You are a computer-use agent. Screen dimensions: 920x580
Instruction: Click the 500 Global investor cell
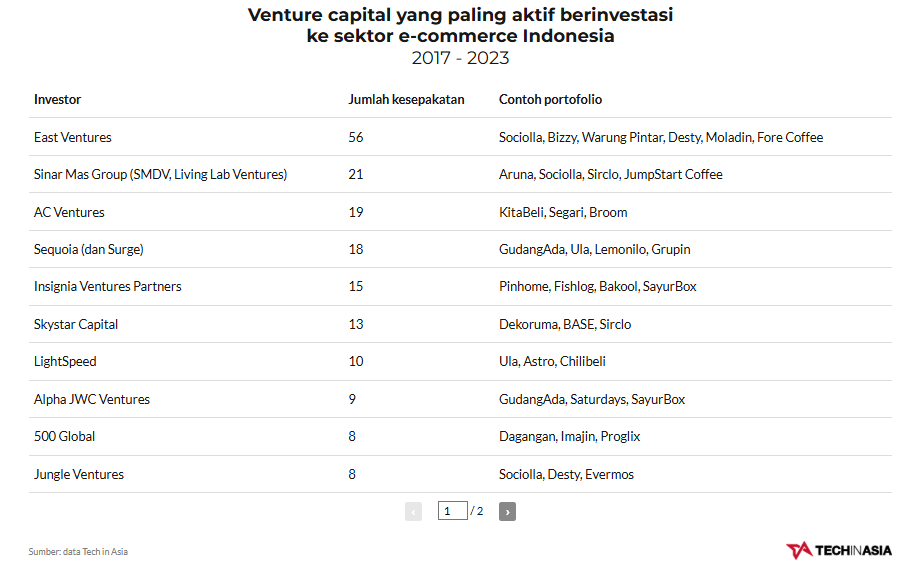click(65, 436)
